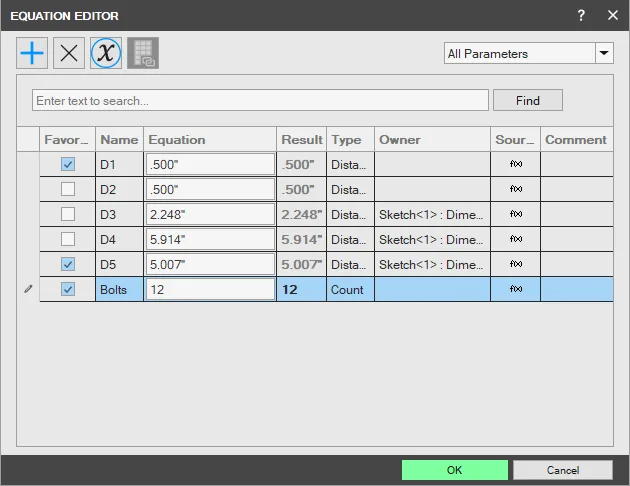This screenshot has width=630, height=486.
Task: Sort by the Favor... column header
Action: 67,139
